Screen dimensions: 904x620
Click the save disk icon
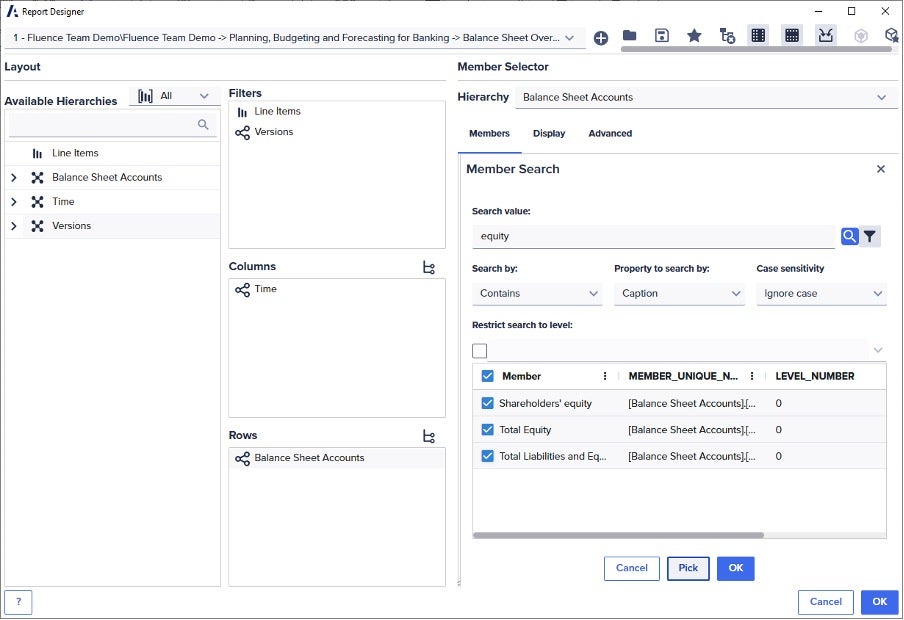[662, 36]
